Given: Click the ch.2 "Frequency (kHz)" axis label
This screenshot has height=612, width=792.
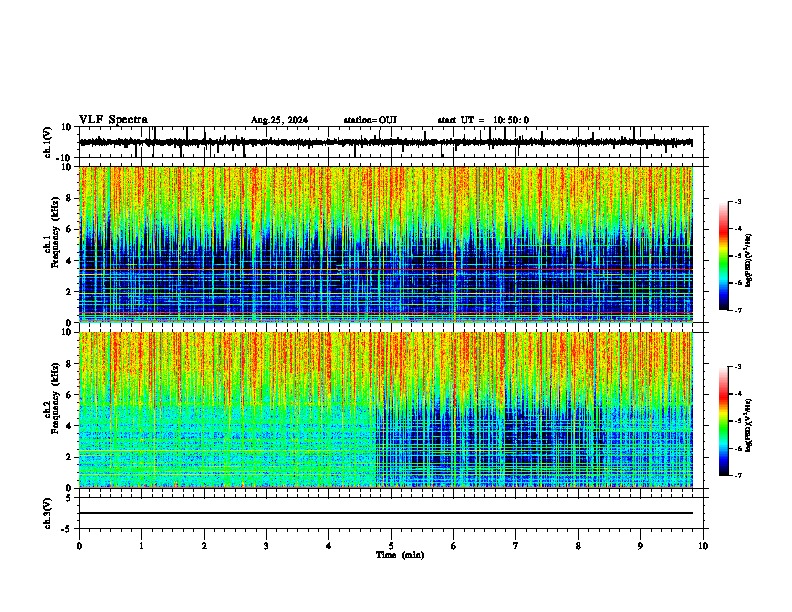Looking at the screenshot, I should pos(55,398).
